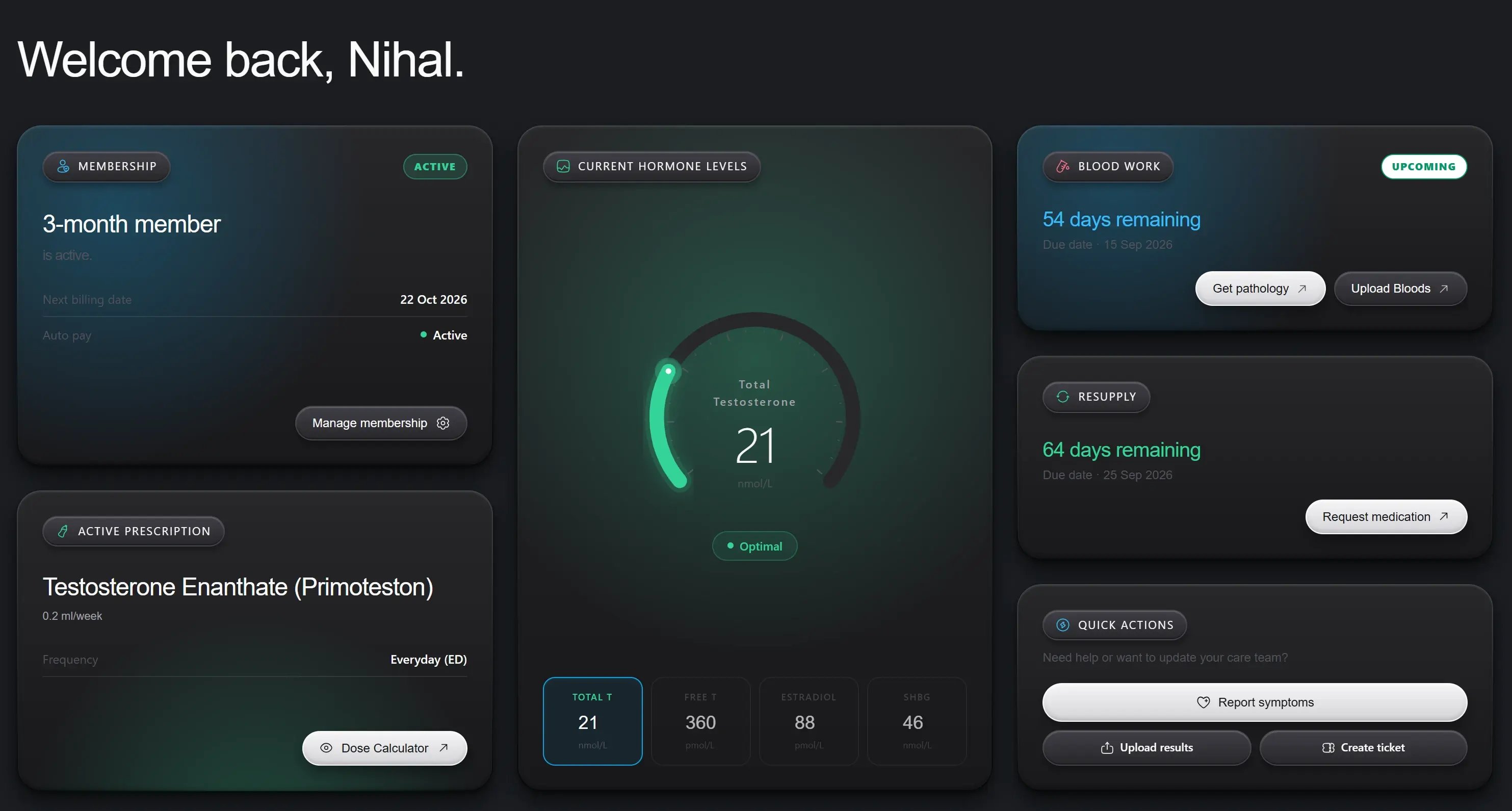Viewport: 1512px width, 811px height.
Task: Select the Estradiol hormone tab
Action: (x=809, y=721)
